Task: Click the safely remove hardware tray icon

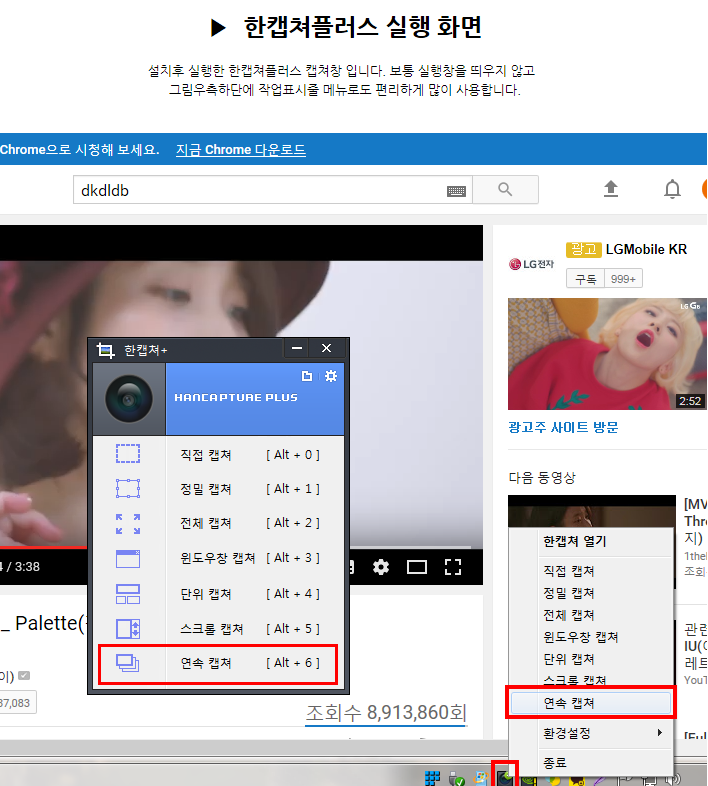Action: point(457,778)
